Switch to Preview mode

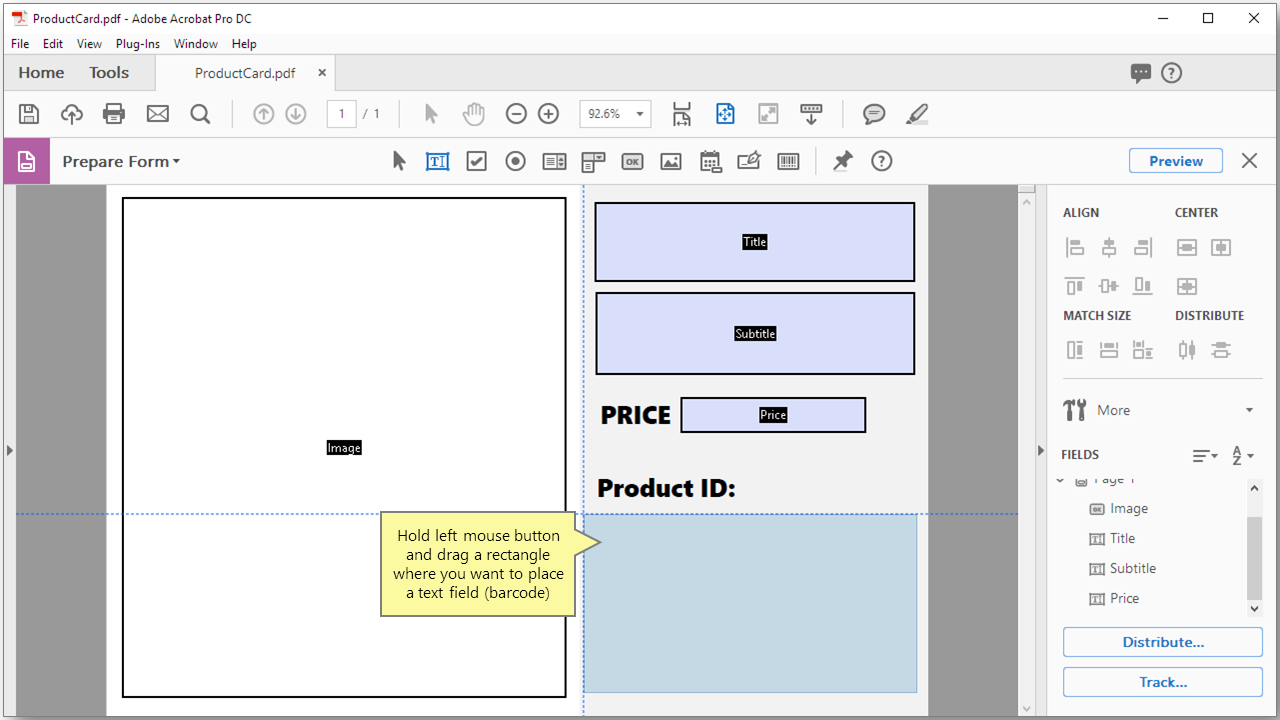pyautogui.click(x=1175, y=160)
